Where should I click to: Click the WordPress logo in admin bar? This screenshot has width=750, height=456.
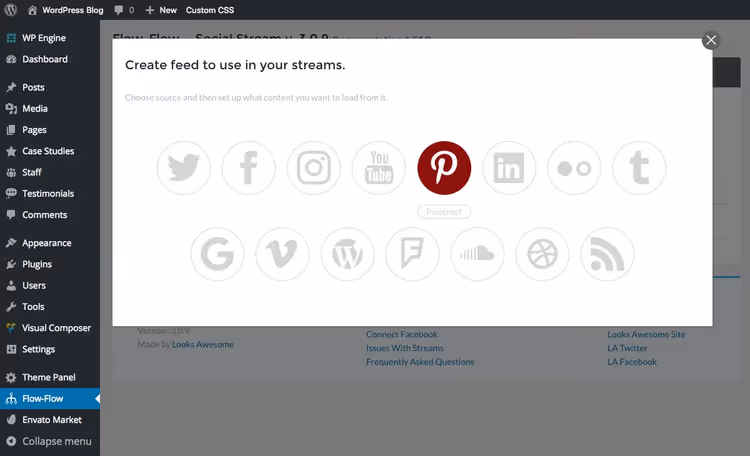[x=11, y=10]
